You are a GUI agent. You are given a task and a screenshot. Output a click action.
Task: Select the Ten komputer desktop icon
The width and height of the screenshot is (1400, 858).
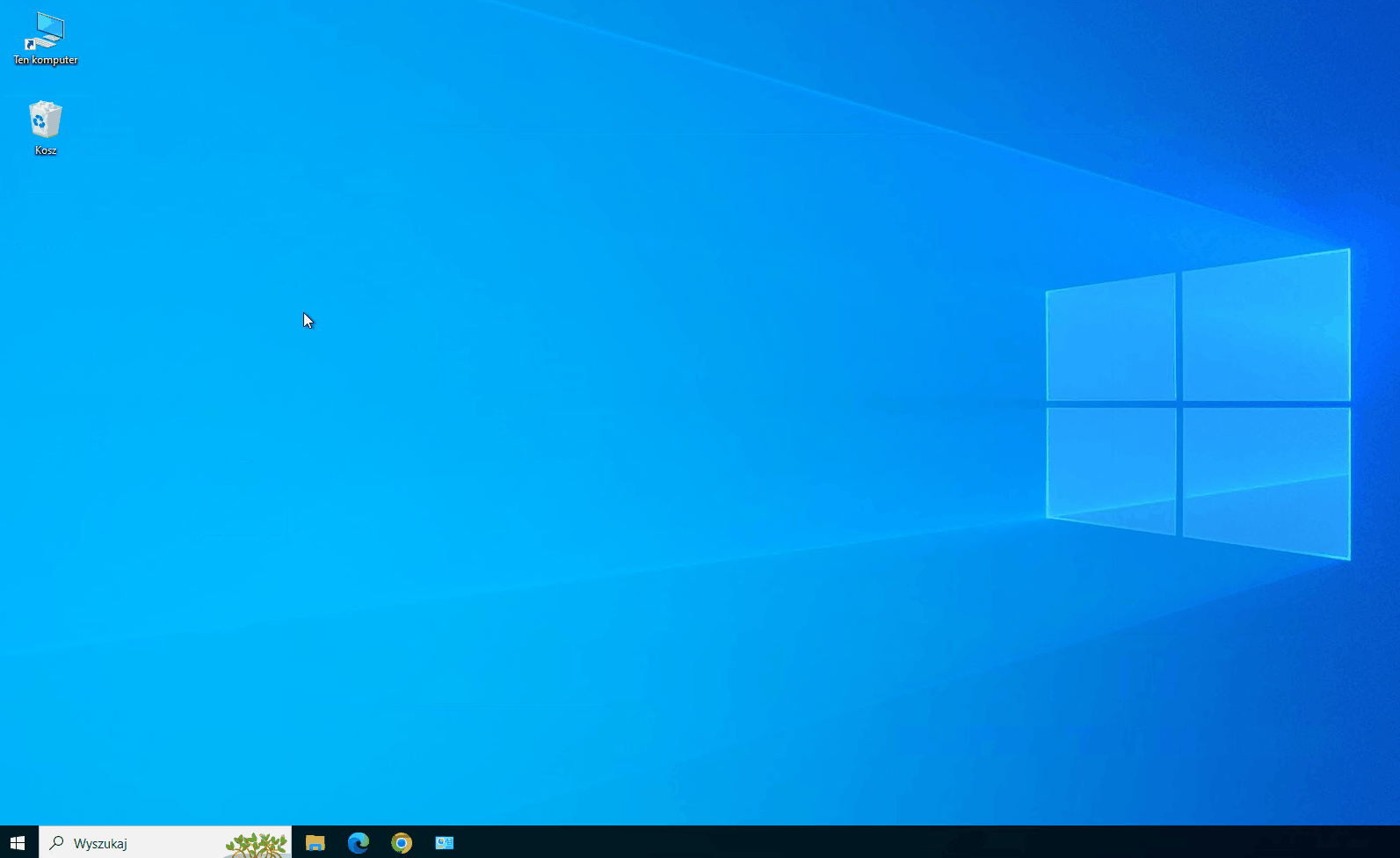tap(46, 40)
